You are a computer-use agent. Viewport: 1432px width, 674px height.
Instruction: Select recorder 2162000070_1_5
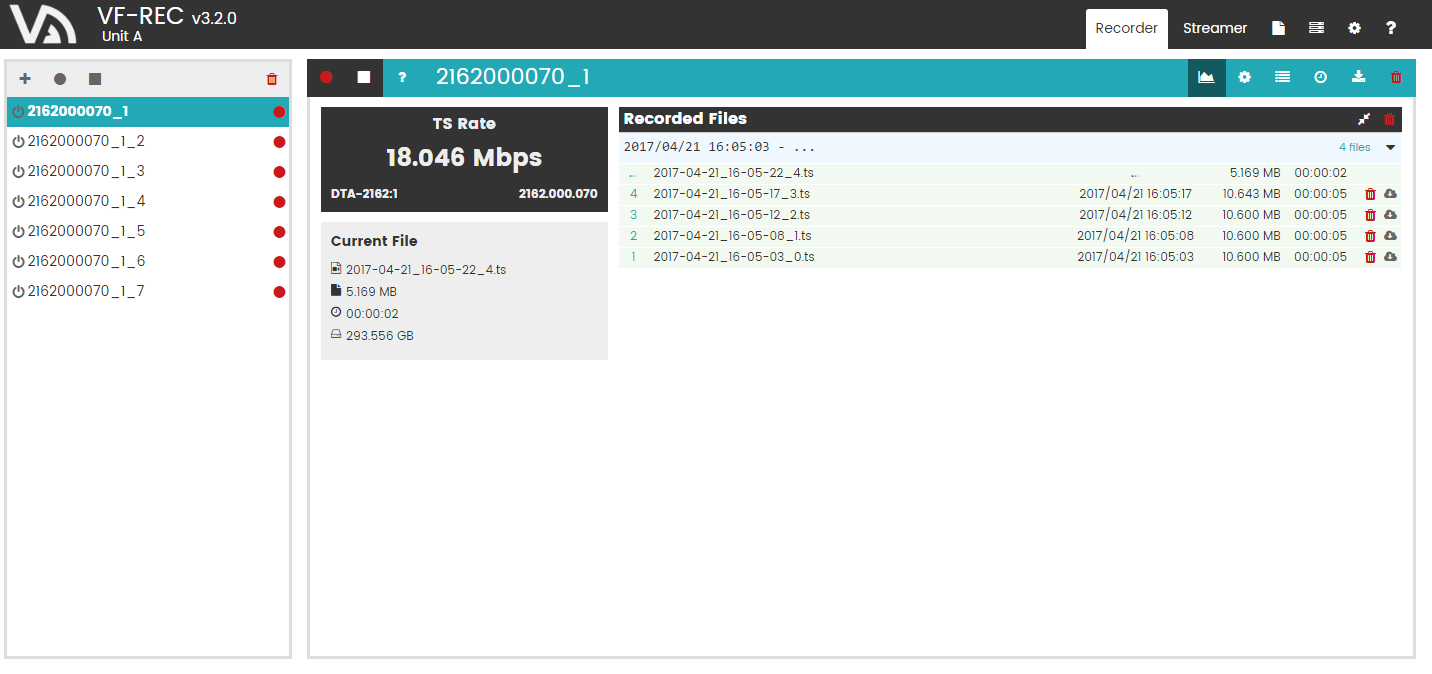148,231
